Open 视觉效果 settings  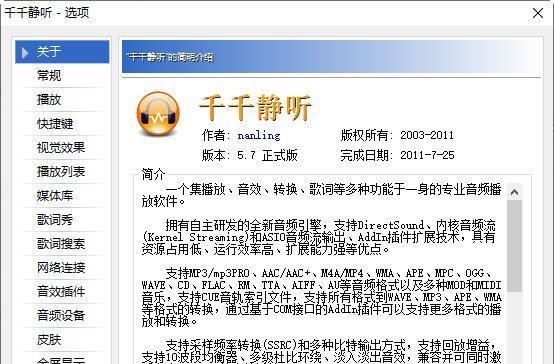(x=62, y=148)
